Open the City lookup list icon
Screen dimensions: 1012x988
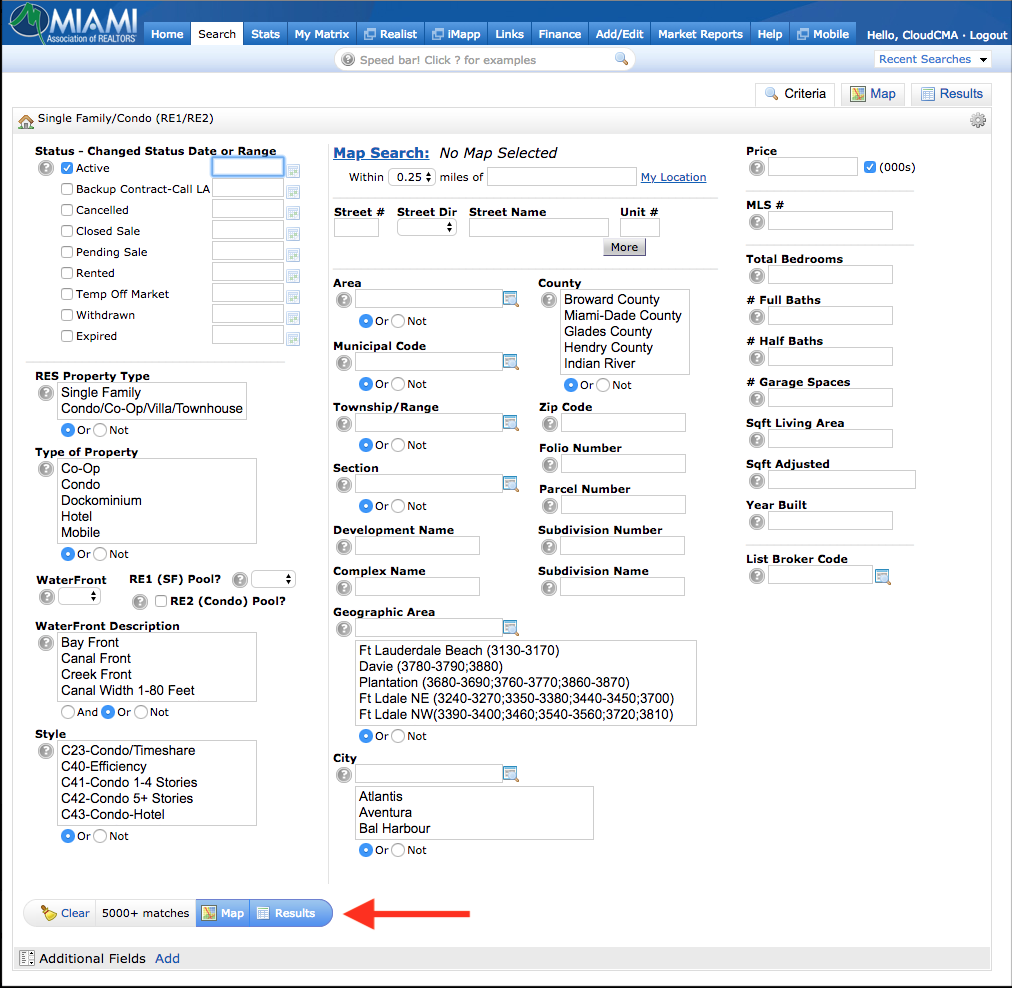click(511, 773)
